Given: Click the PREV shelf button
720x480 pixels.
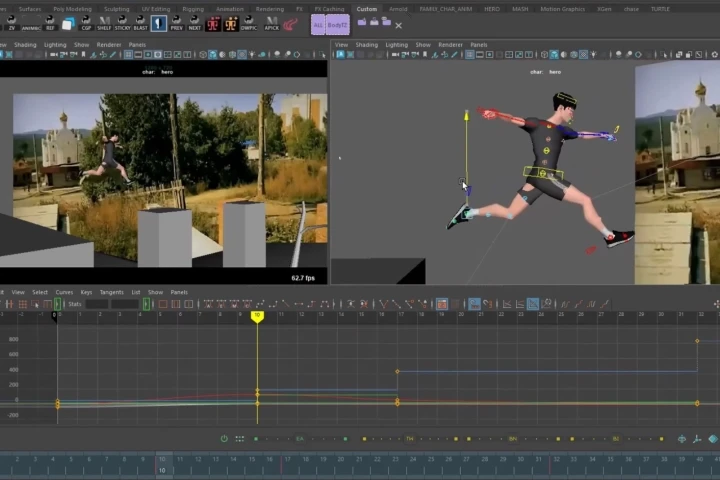Looking at the screenshot, I should pos(176,23).
